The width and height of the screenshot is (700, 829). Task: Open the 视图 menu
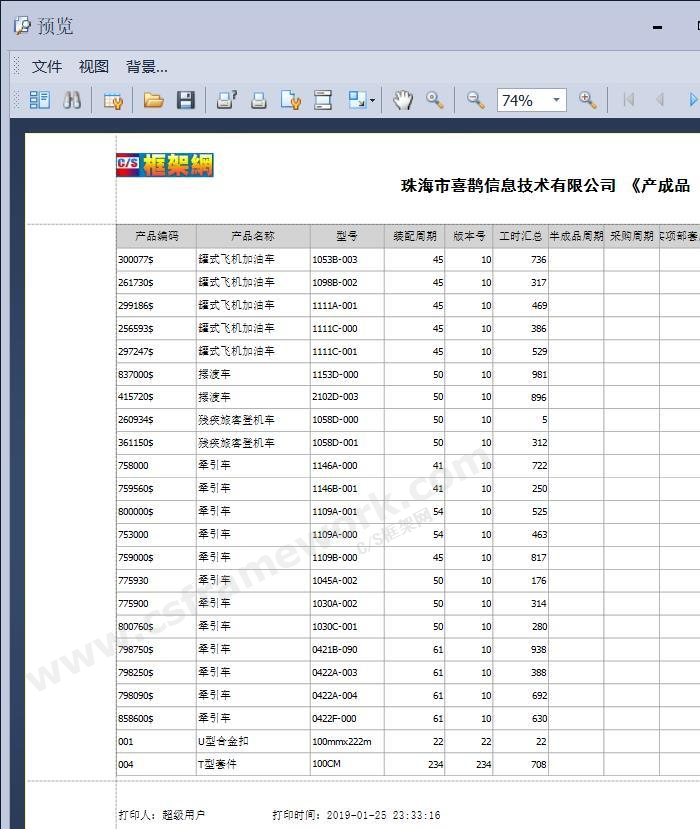[94, 67]
